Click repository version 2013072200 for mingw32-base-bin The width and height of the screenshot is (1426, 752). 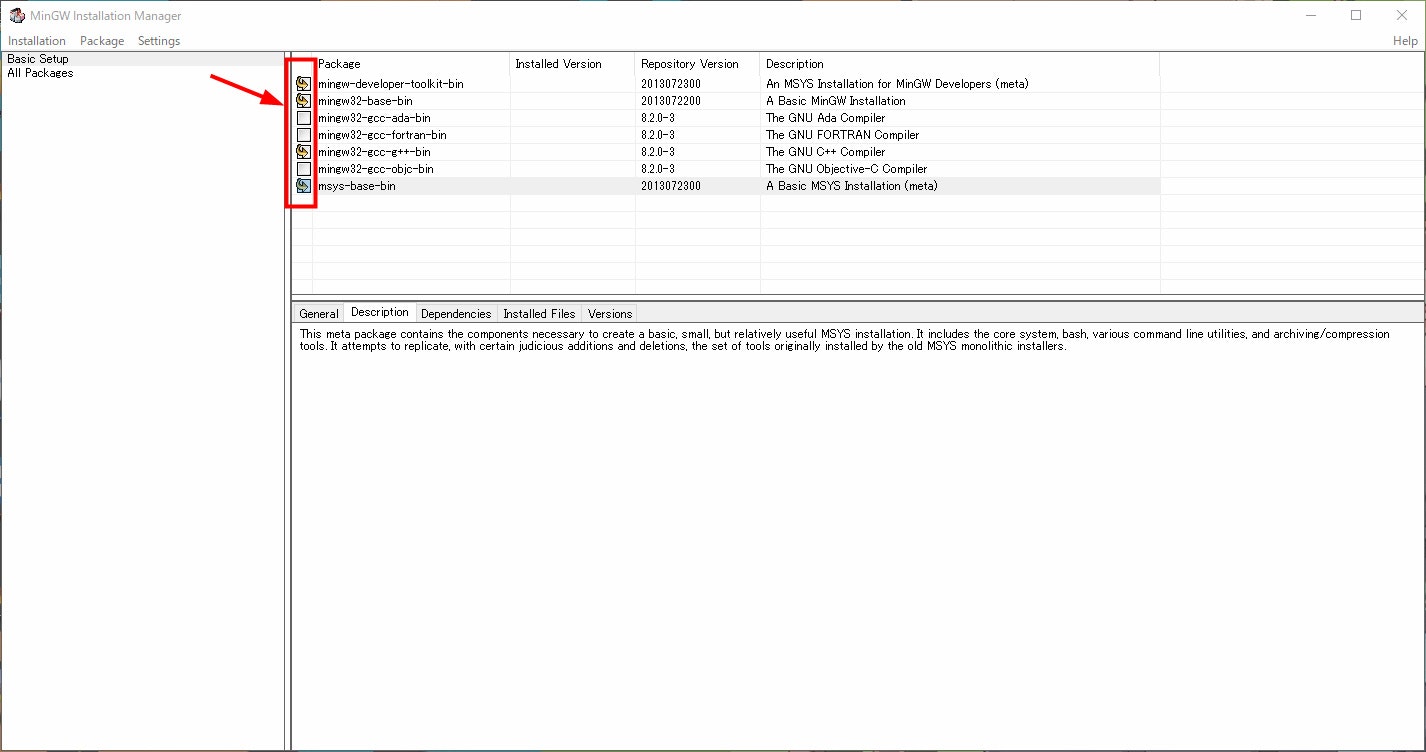(x=671, y=101)
